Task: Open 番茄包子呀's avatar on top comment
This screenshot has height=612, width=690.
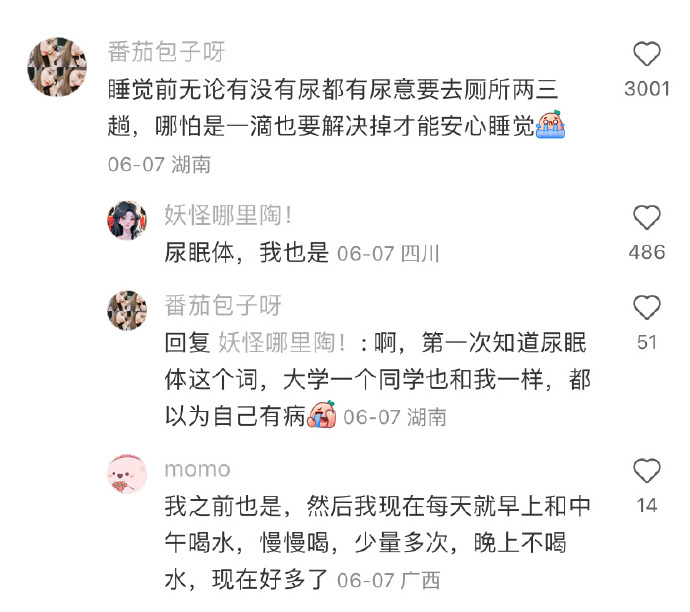Action: pyautogui.click(x=57, y=67)
